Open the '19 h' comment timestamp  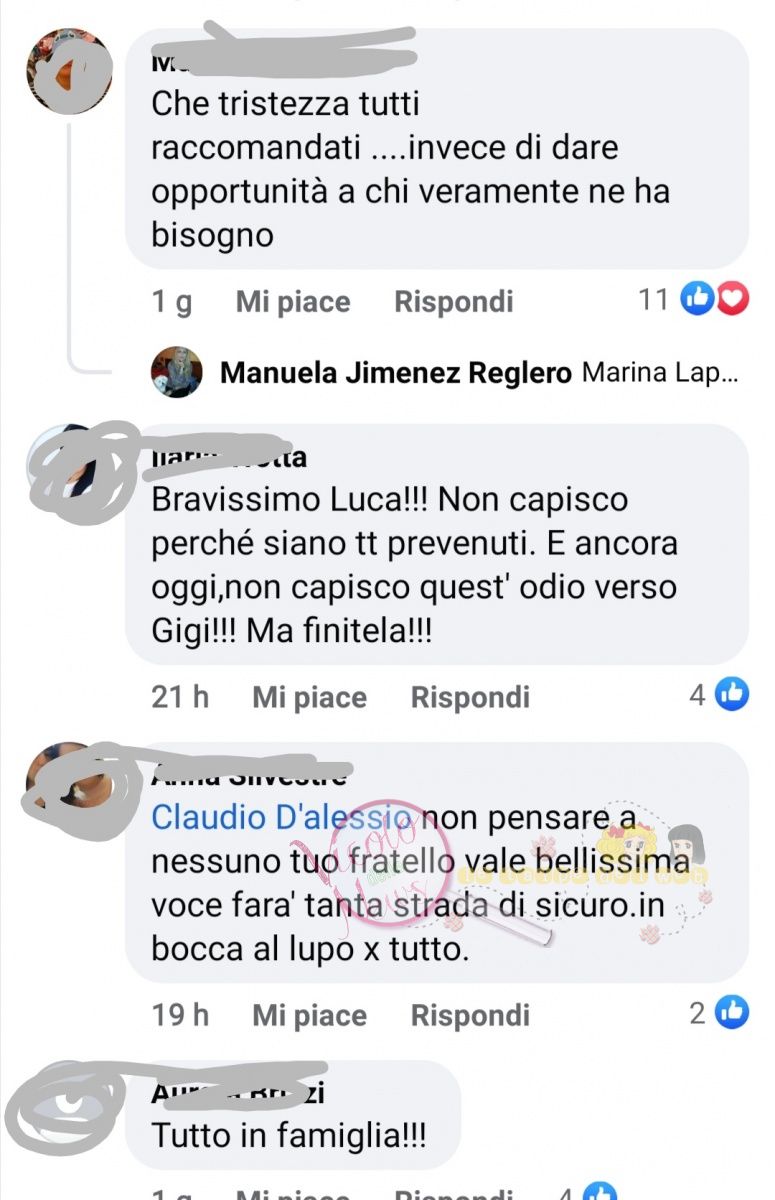[180, 1016]
